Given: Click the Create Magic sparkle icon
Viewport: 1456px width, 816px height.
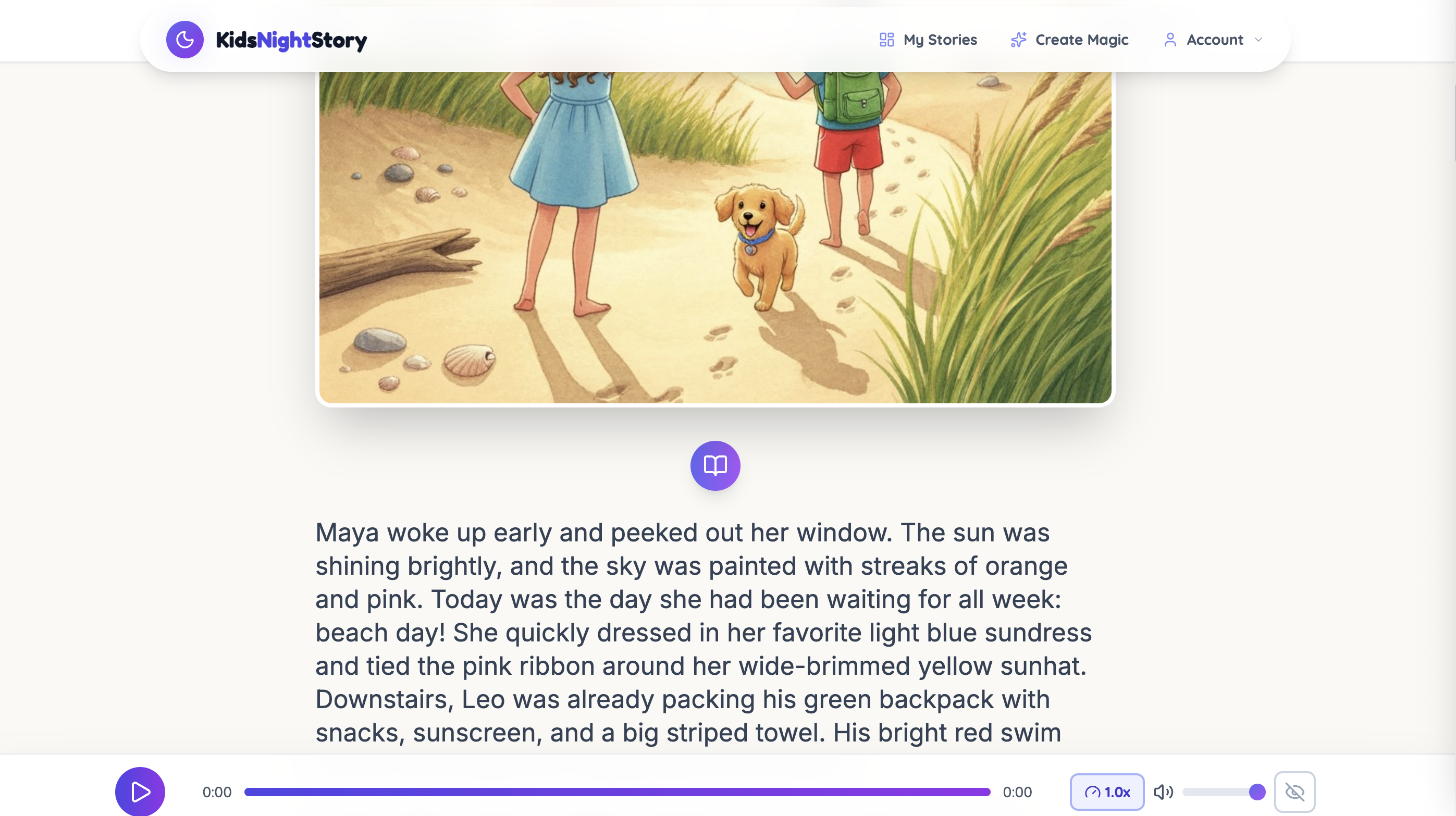Looking at the screenshot, I should coord(1018,40).
